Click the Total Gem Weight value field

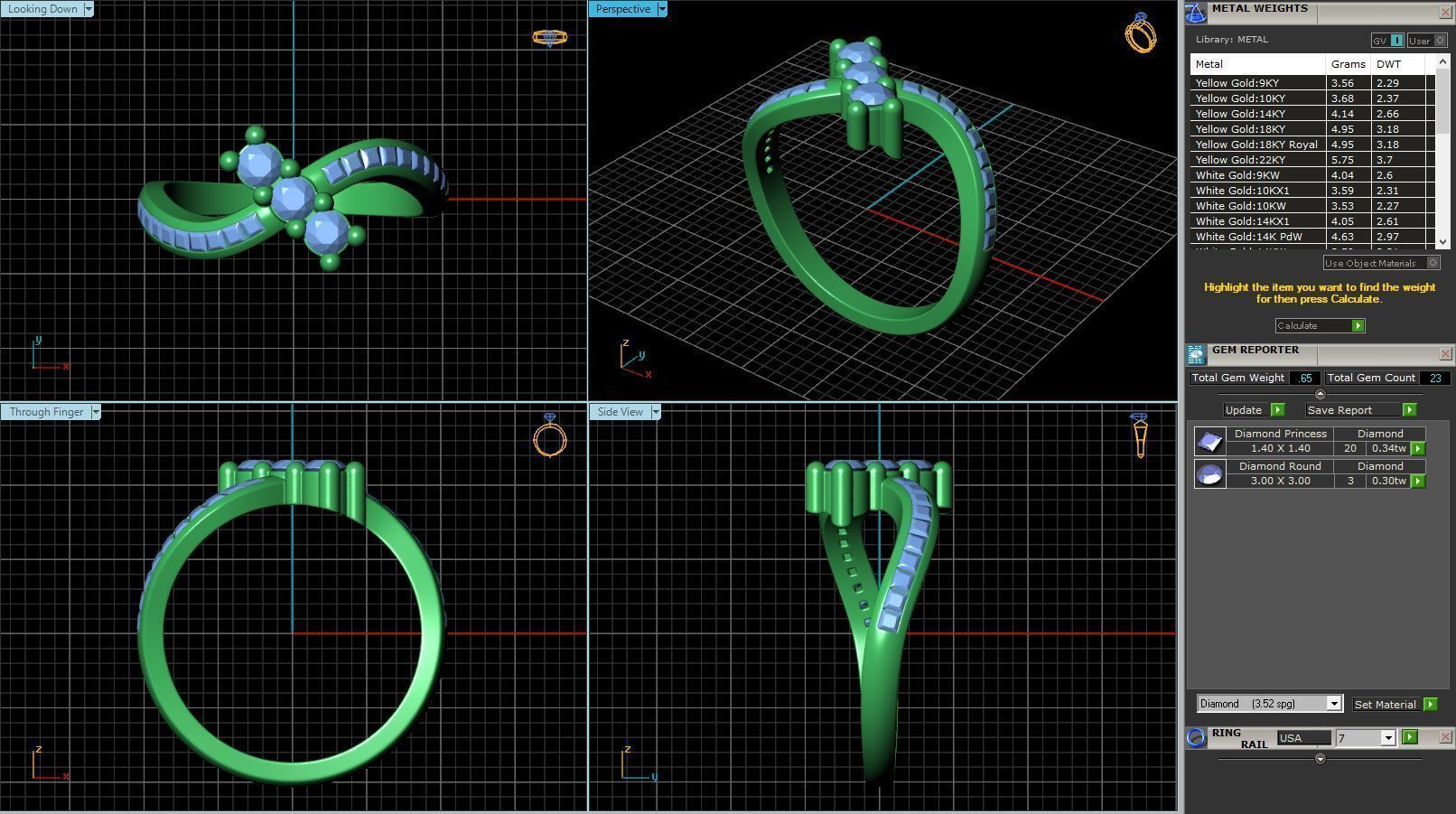[x=1304, y=379]
